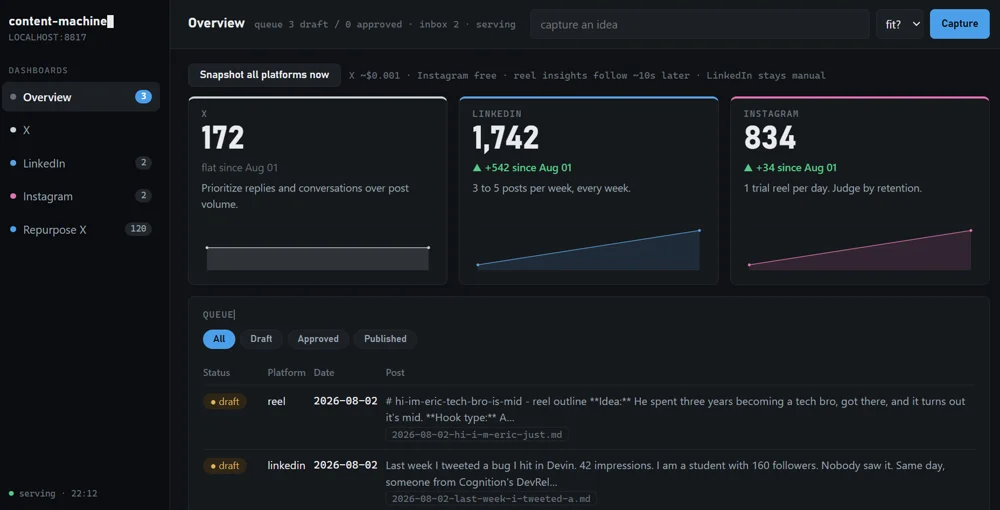Viewport: 1000px width, 510px height.
Task: Click the LinkedIn growth sparkline chart
Action: [589, 250]
